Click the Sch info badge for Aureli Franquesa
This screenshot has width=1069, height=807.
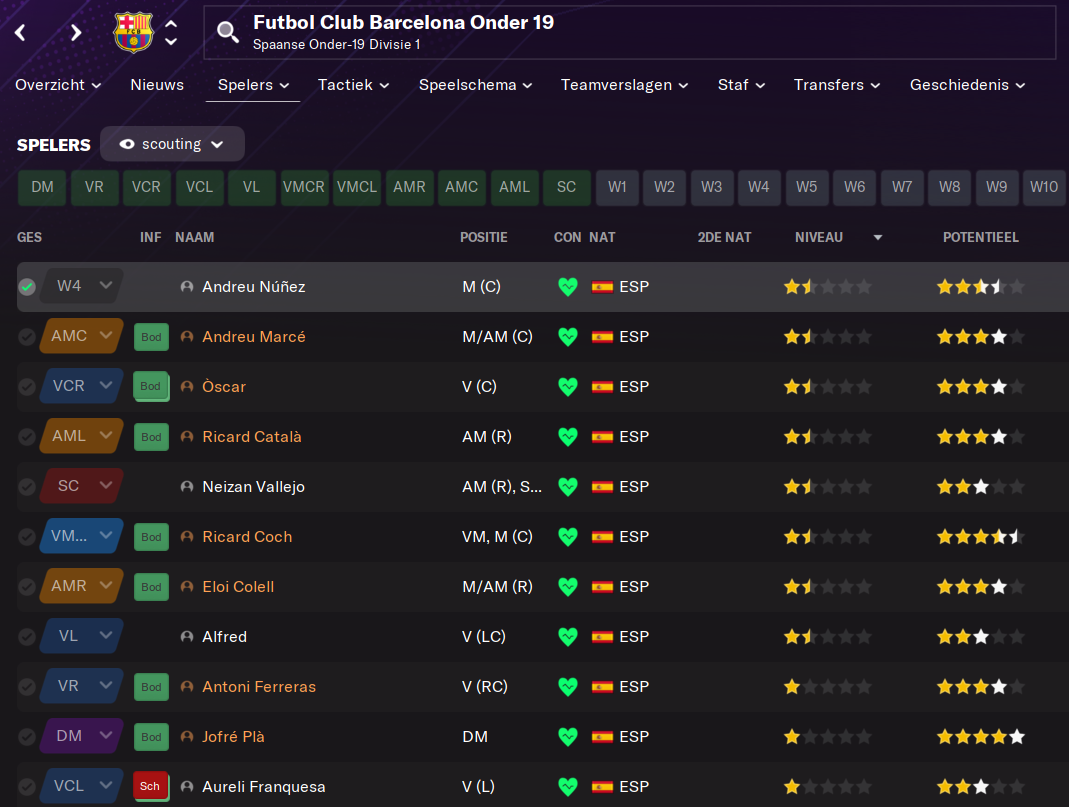click(x=151, y=787)
